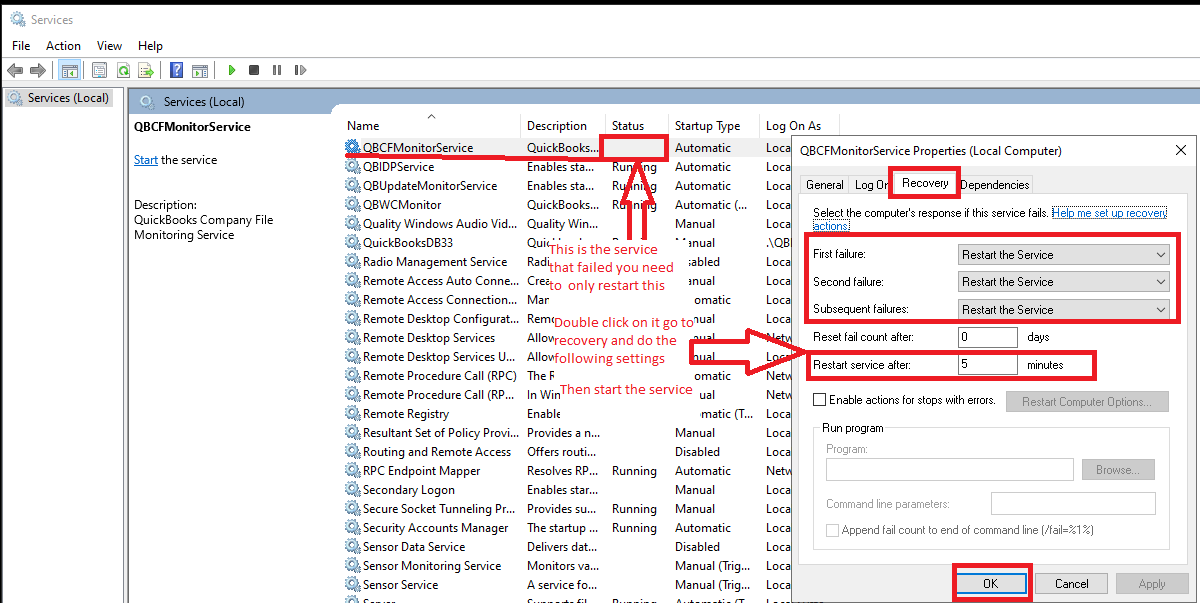Image resolution: width=1200 pixels, height=603 pixels.
Task: Click the Start the service link
Action: coord(145,159)
